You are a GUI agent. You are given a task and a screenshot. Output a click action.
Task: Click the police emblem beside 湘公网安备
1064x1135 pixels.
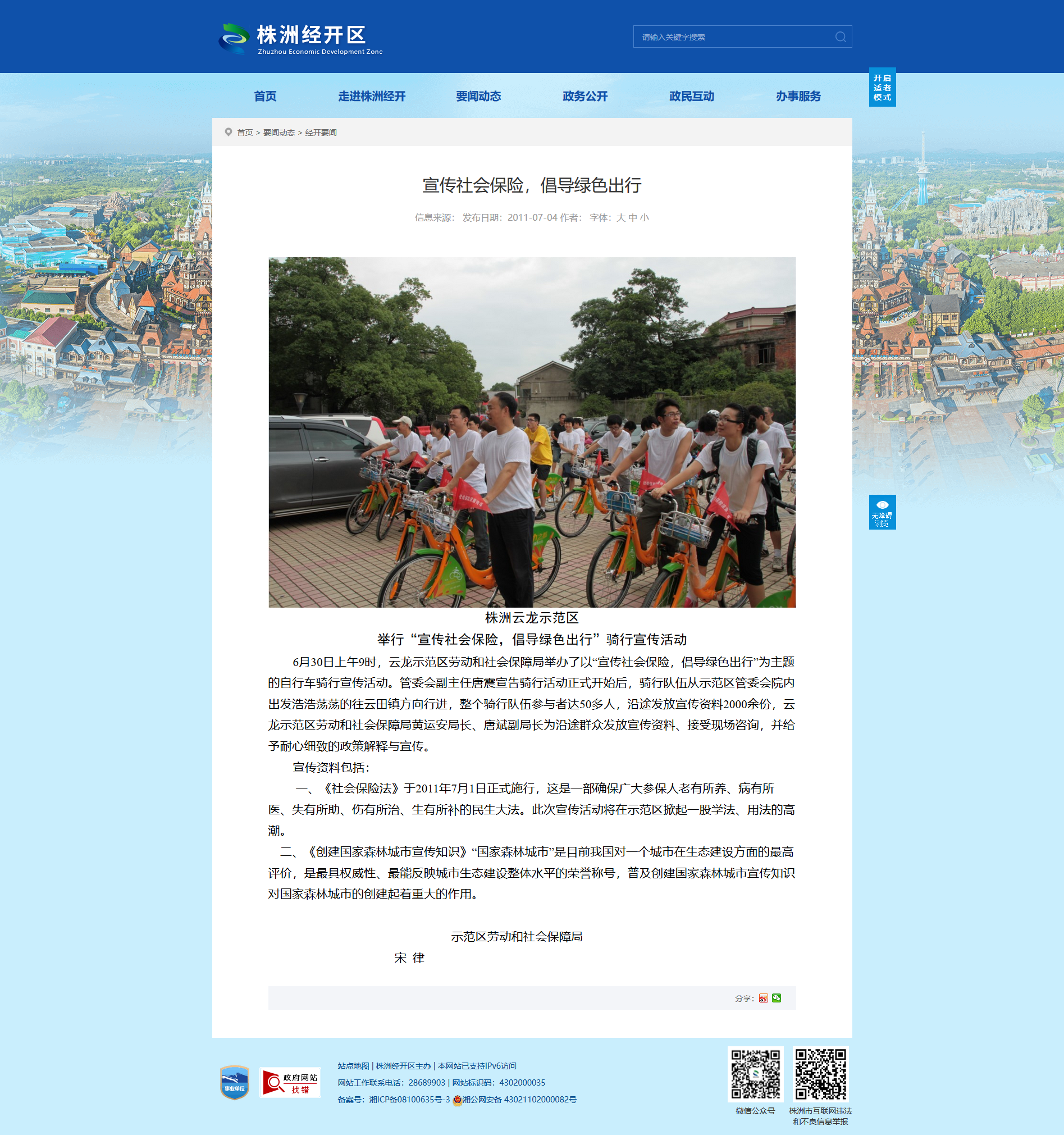click(x=456, y=1100)
